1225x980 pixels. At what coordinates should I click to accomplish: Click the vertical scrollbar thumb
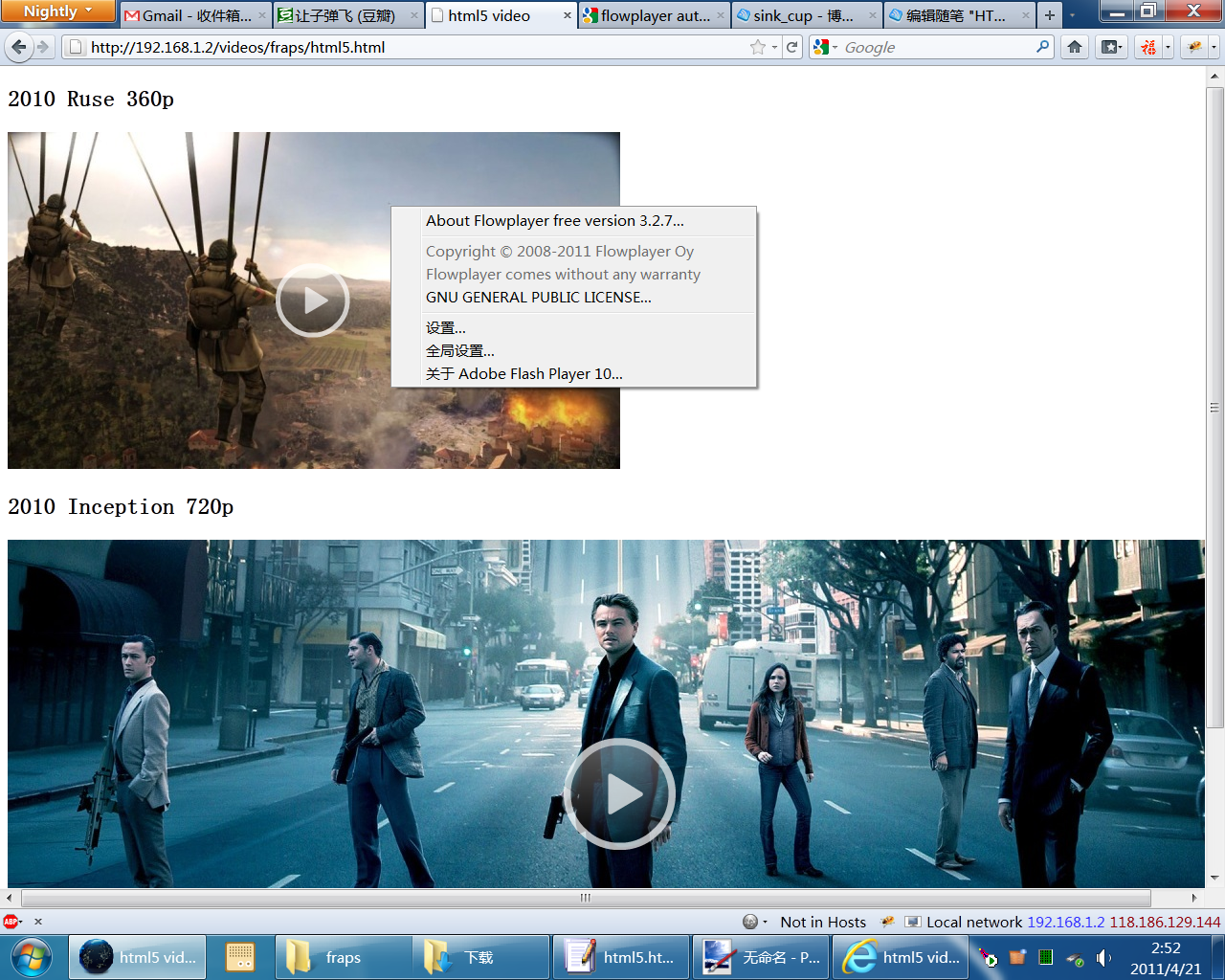(x=1214, y=407)
